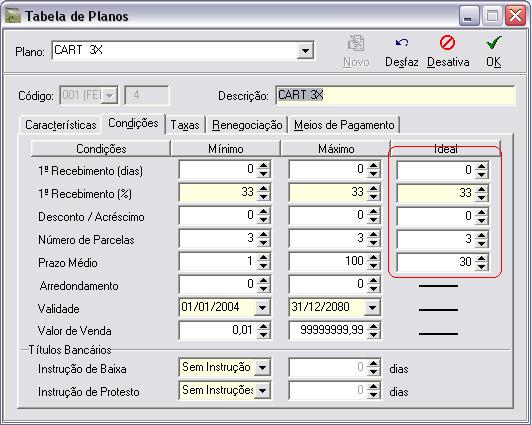The image size is (532, 425).
Task: Minimize the Tabela de Planos window
Action: pos(469,16)
